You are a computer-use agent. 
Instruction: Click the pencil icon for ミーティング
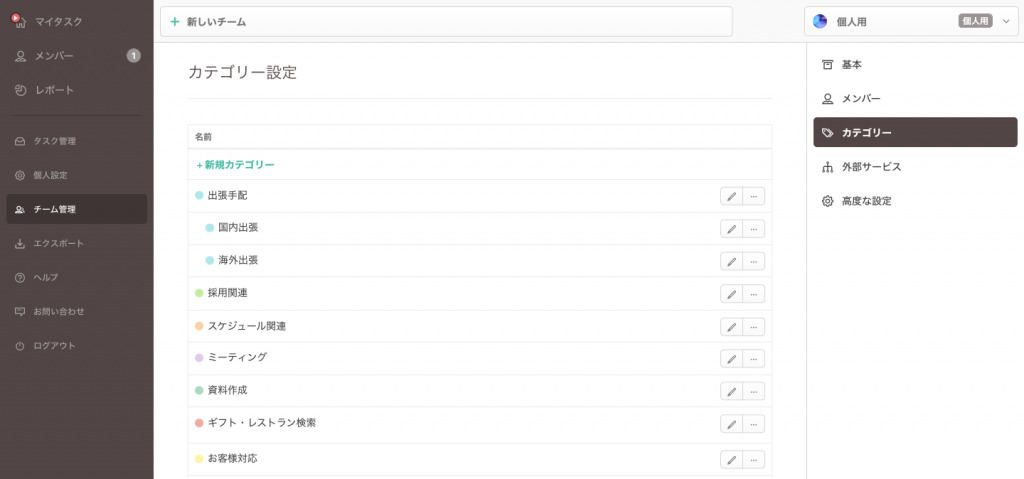(x=731, y=358)
